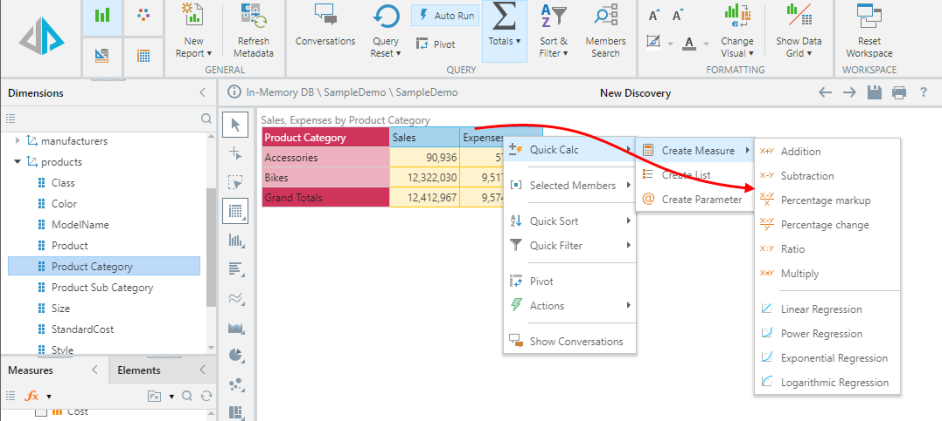The height and width of the screenshot is (421, 942).
Task: Click the Pivot ribbon button
Action: pyautogui.click(x=436, y=44)
